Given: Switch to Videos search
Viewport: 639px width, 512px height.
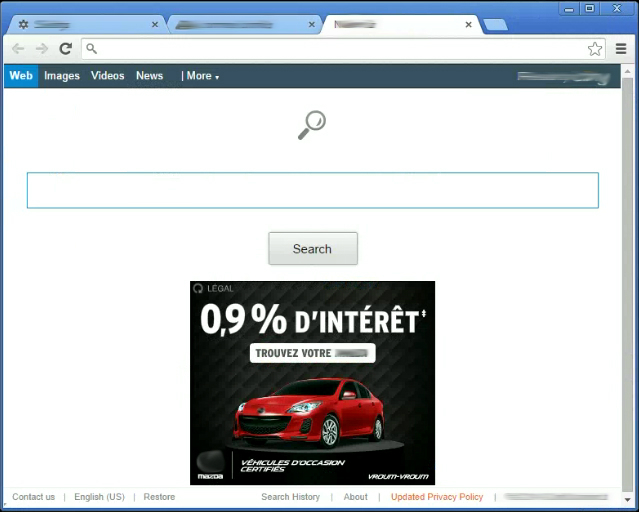Looking at the screenshot, I should 108,76.
